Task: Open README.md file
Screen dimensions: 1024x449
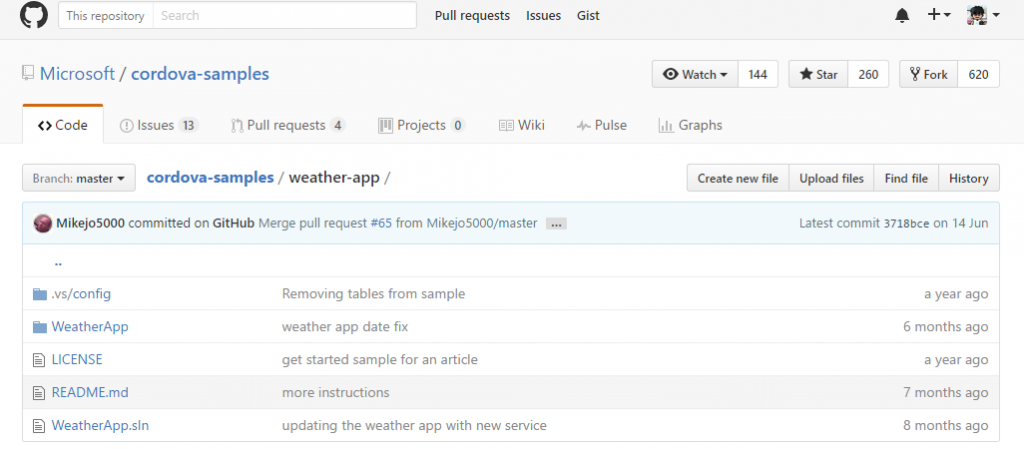Action: click(90, 393)
